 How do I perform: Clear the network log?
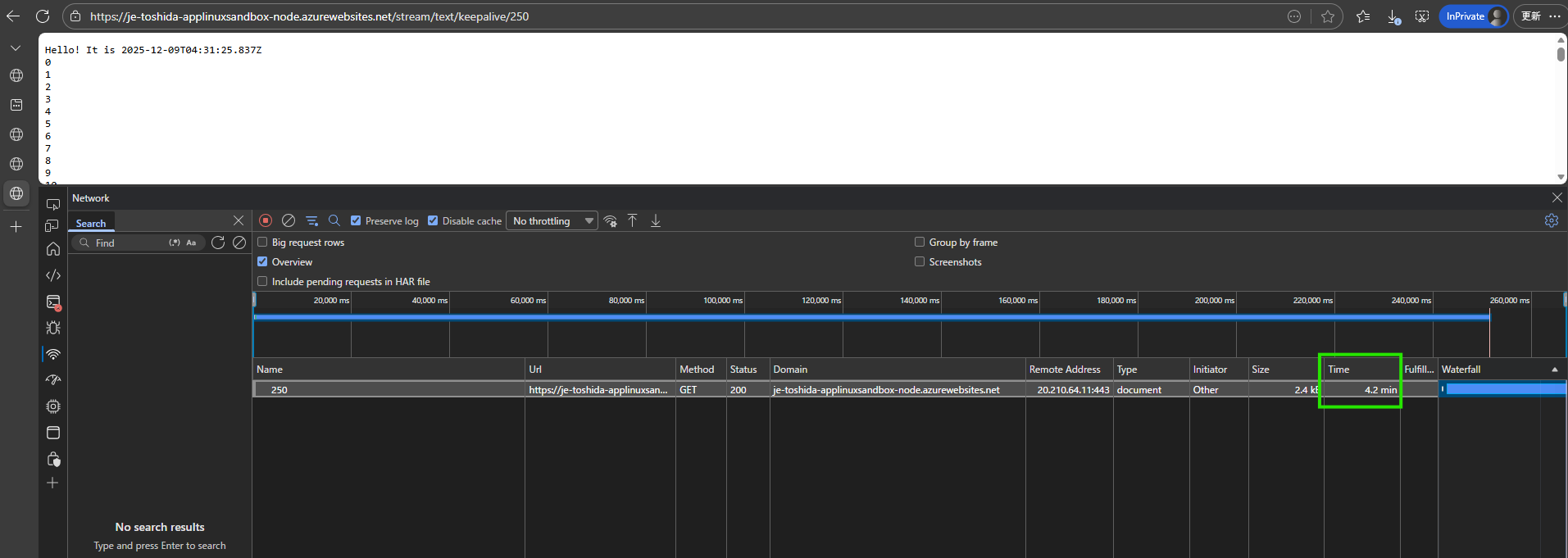coord(289,220)
